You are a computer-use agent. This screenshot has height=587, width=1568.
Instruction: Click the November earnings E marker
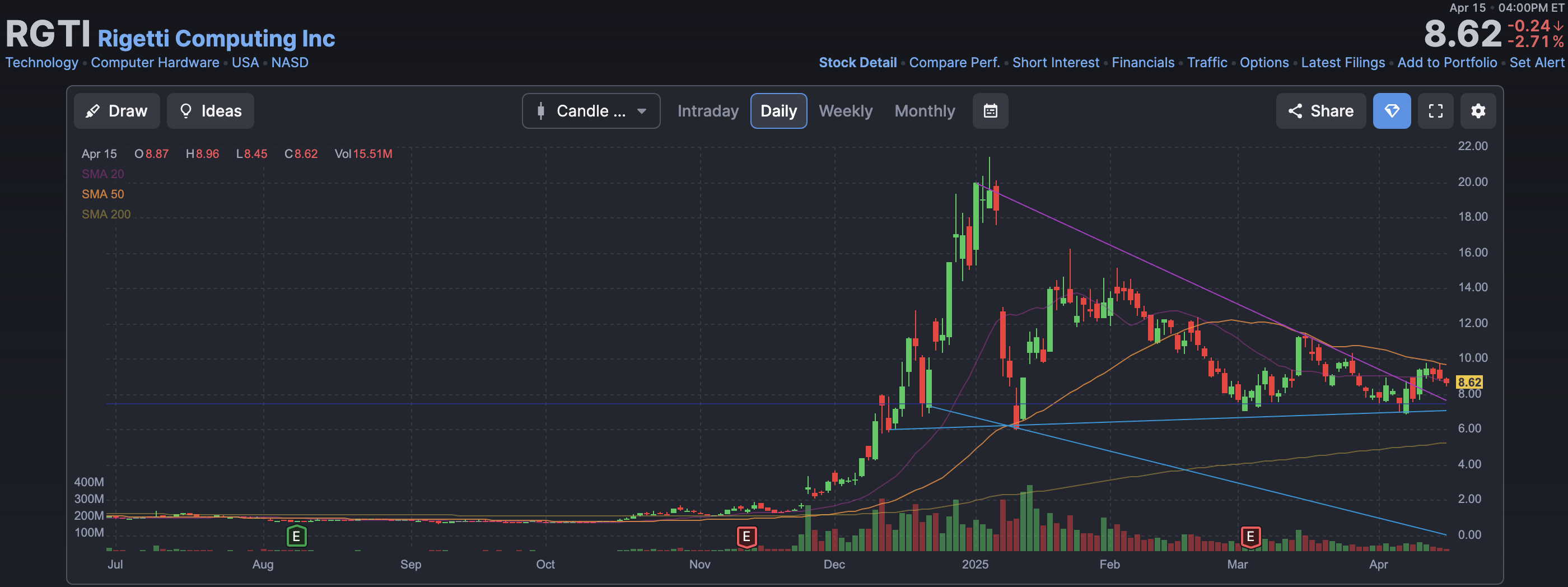[746, 537]
